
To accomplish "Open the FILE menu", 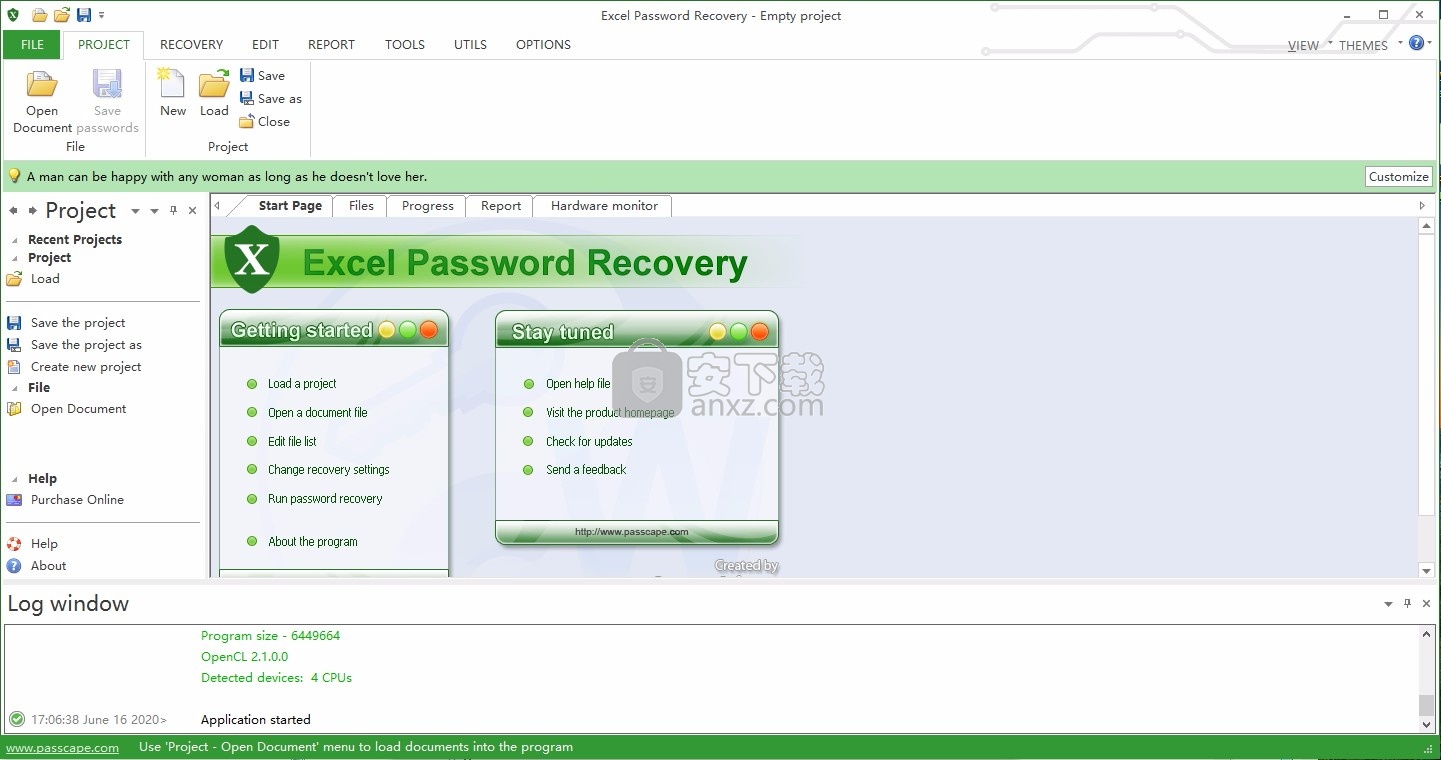I will 32,45.
